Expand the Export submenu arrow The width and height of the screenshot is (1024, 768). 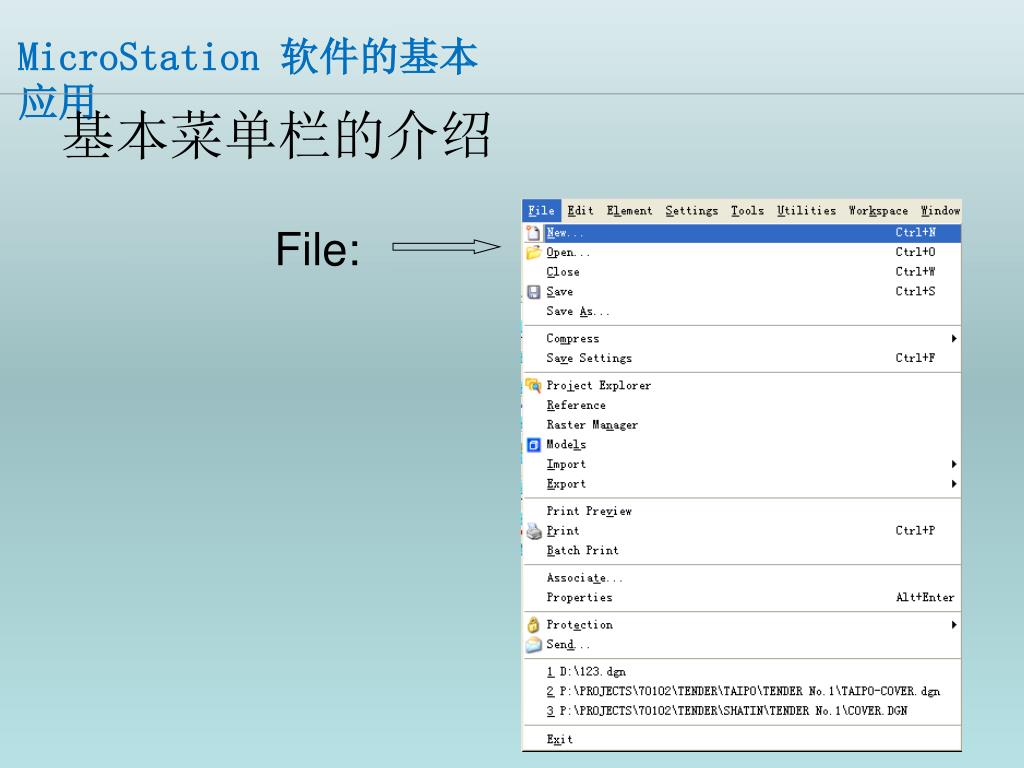(x=954, y=484)
